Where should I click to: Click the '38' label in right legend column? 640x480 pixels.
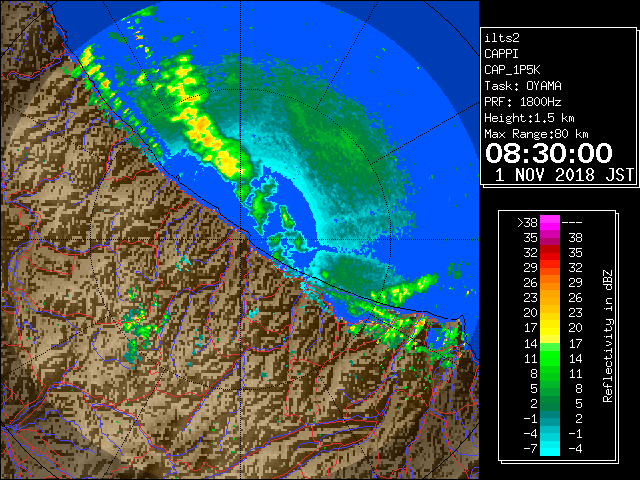click(x=575, y=238)
